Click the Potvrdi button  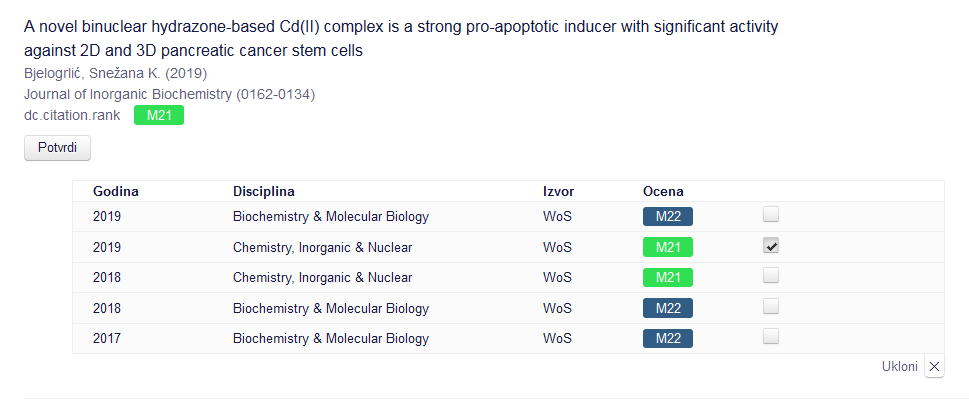(x=57, y=148)
